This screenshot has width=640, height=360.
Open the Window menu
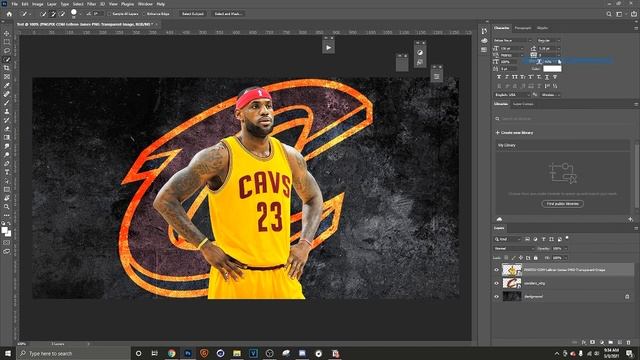click(x=145, y=4)
